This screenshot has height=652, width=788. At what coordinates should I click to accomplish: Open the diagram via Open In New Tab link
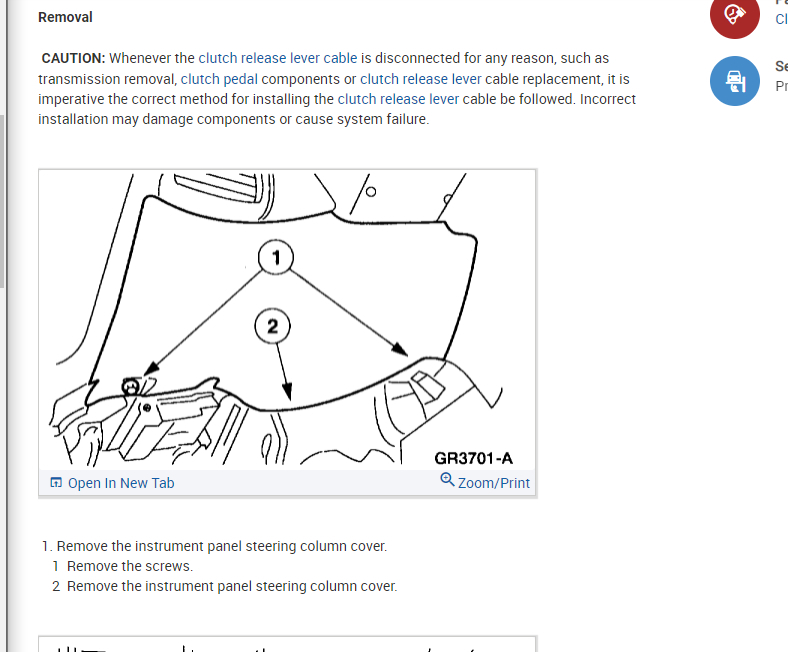(121, 483)
